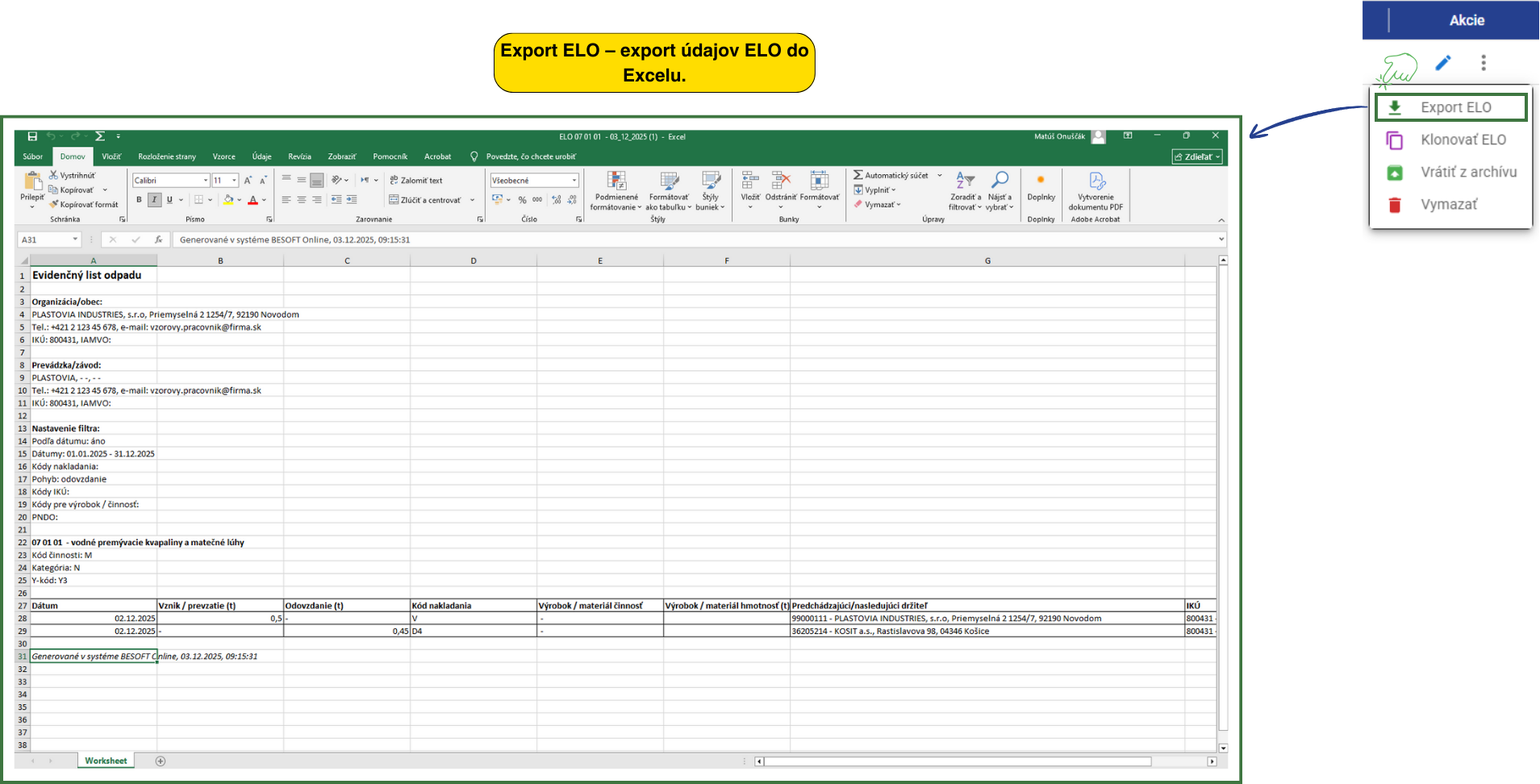The width and height of the screenshot is (1540, 784).
Task: Choose Export ELO in the Akcie menu
Action: coord(1455,108)
